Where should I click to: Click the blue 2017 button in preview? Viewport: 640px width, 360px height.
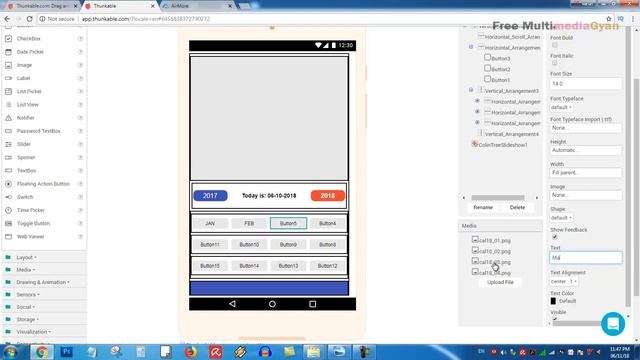pyautogui.click(x=210, y=196)
